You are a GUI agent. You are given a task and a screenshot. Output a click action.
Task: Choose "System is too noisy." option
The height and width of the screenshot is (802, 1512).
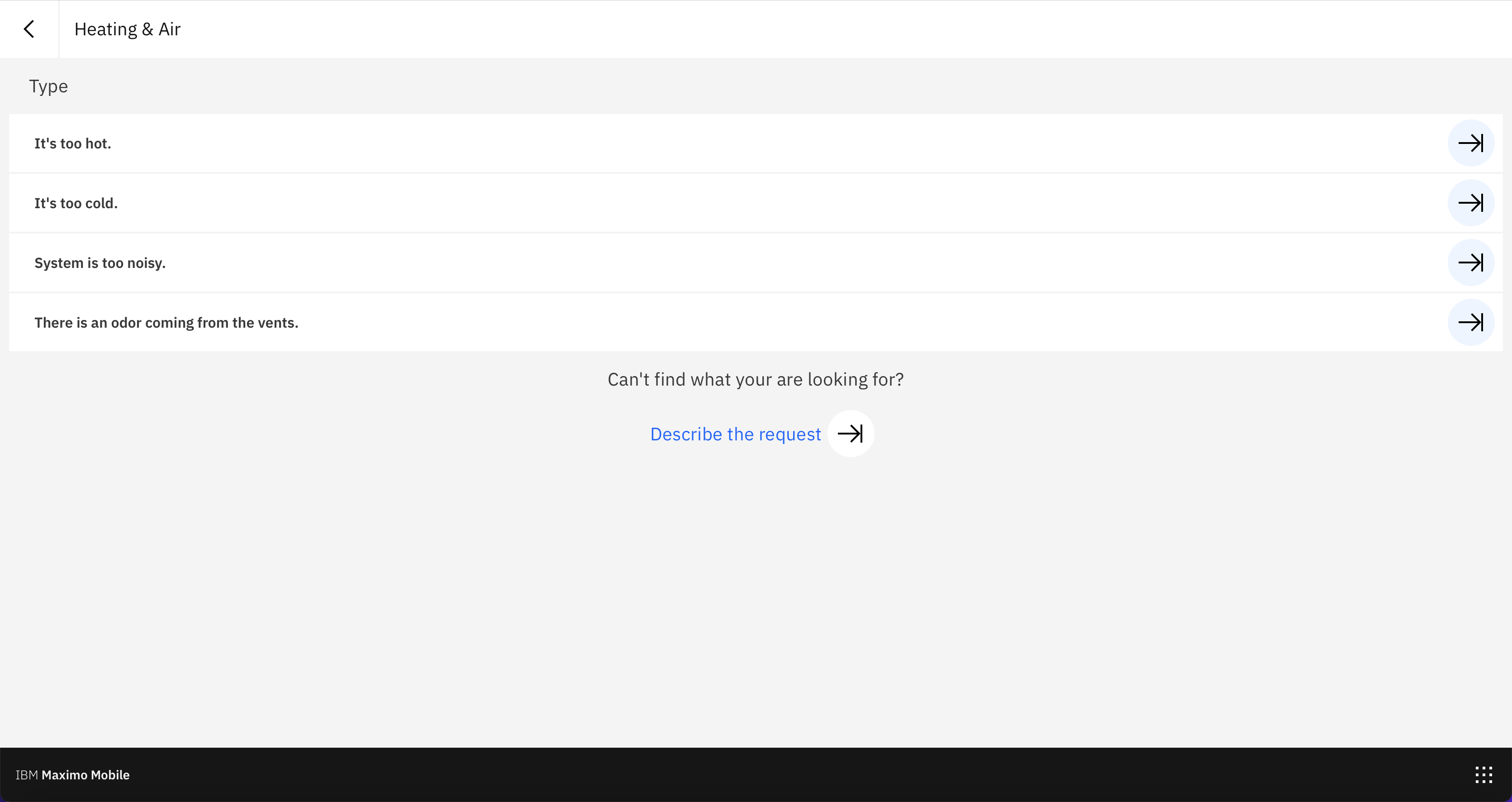(100, 263)
